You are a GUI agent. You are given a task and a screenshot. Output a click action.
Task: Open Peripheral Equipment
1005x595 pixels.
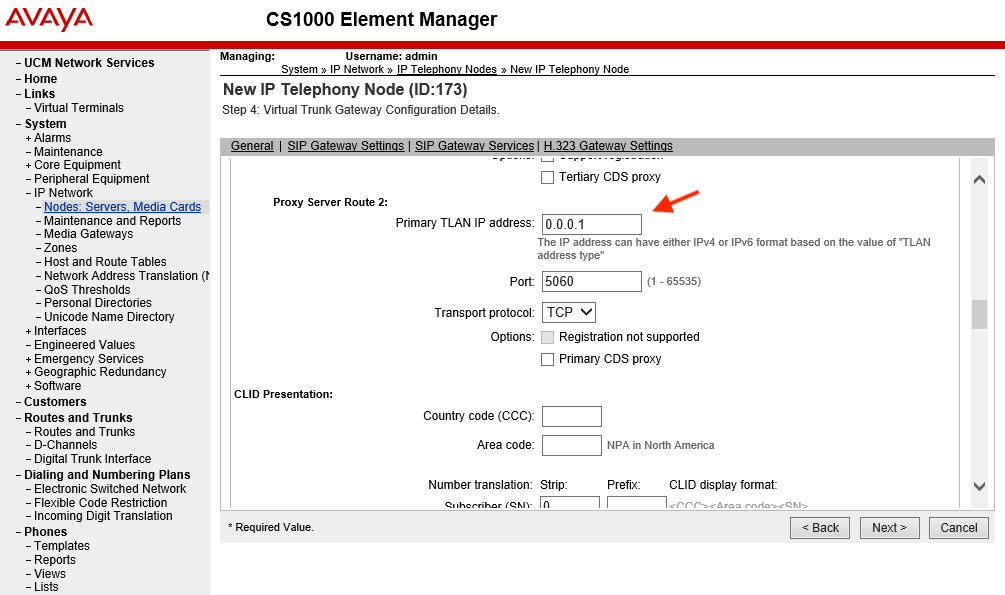pos(92,179)
